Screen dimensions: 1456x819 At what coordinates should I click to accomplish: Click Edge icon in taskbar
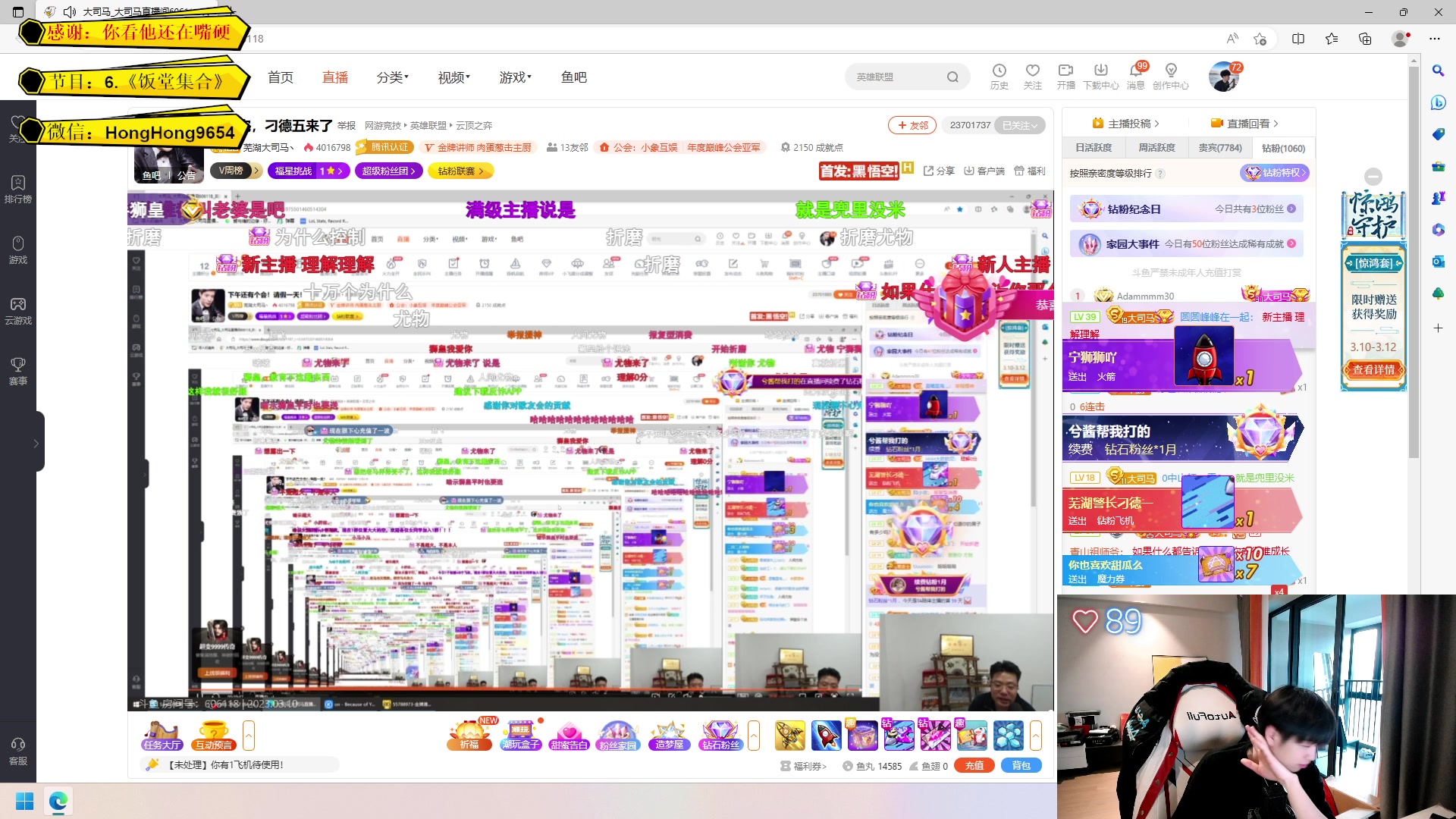tap(58, 802)
